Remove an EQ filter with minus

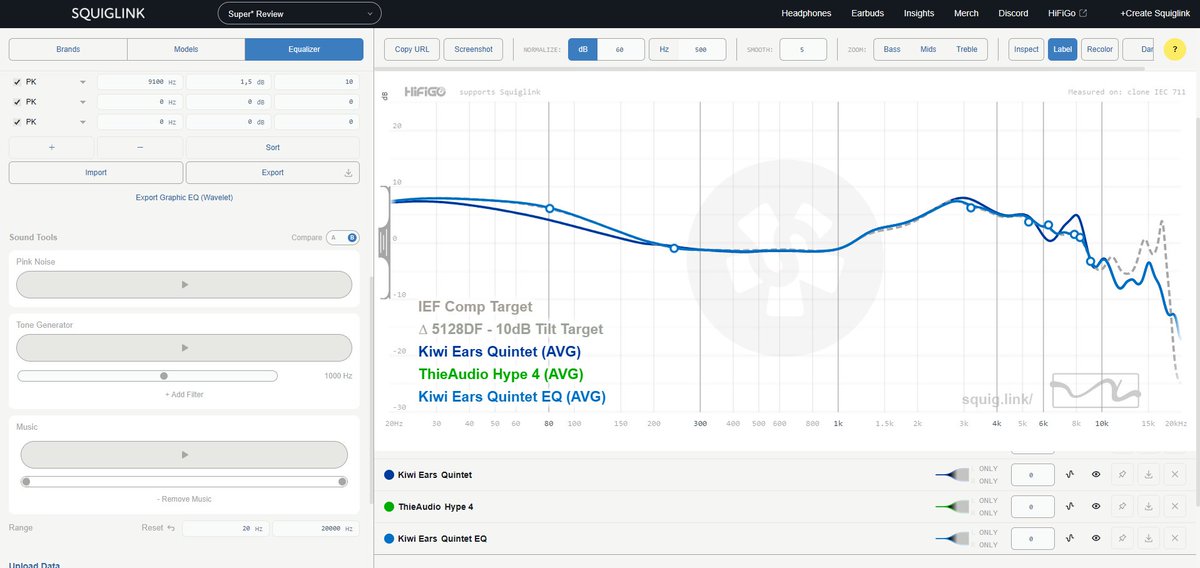coord(140,147)
